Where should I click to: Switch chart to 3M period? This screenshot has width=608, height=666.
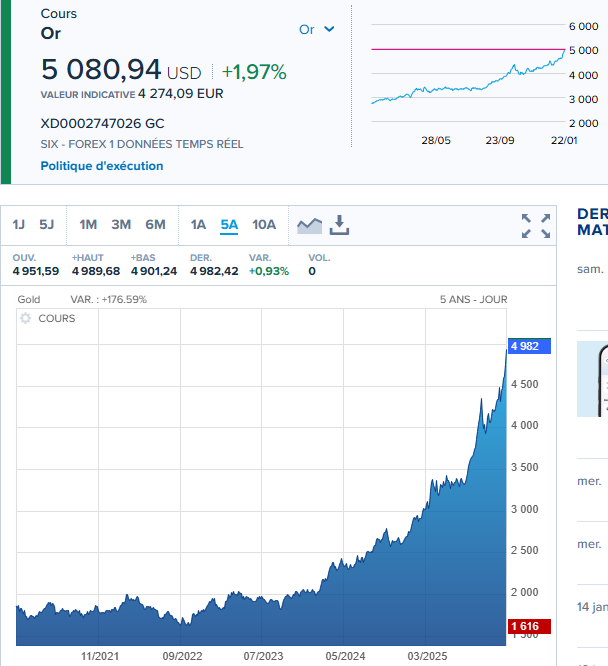pos(121,225)
